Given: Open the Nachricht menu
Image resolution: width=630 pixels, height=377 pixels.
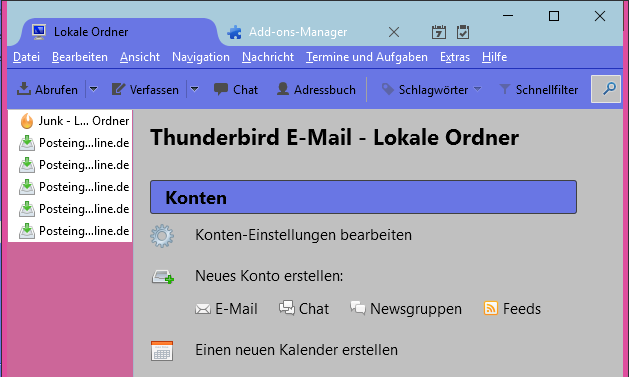Looking at the screenshot, I should pyautogui.click(x=268, y=57).
